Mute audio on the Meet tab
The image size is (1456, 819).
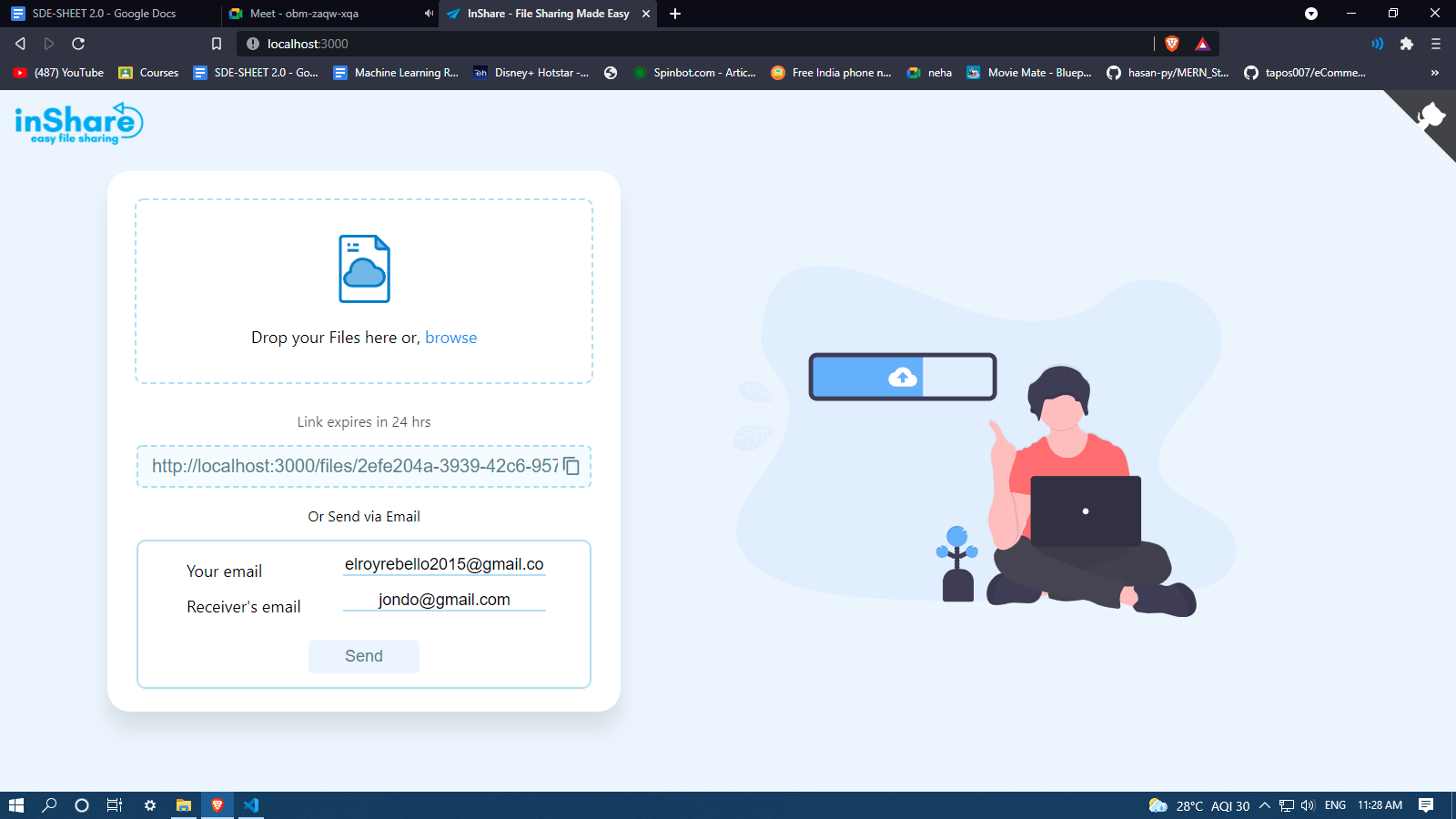tap(429, 14)
